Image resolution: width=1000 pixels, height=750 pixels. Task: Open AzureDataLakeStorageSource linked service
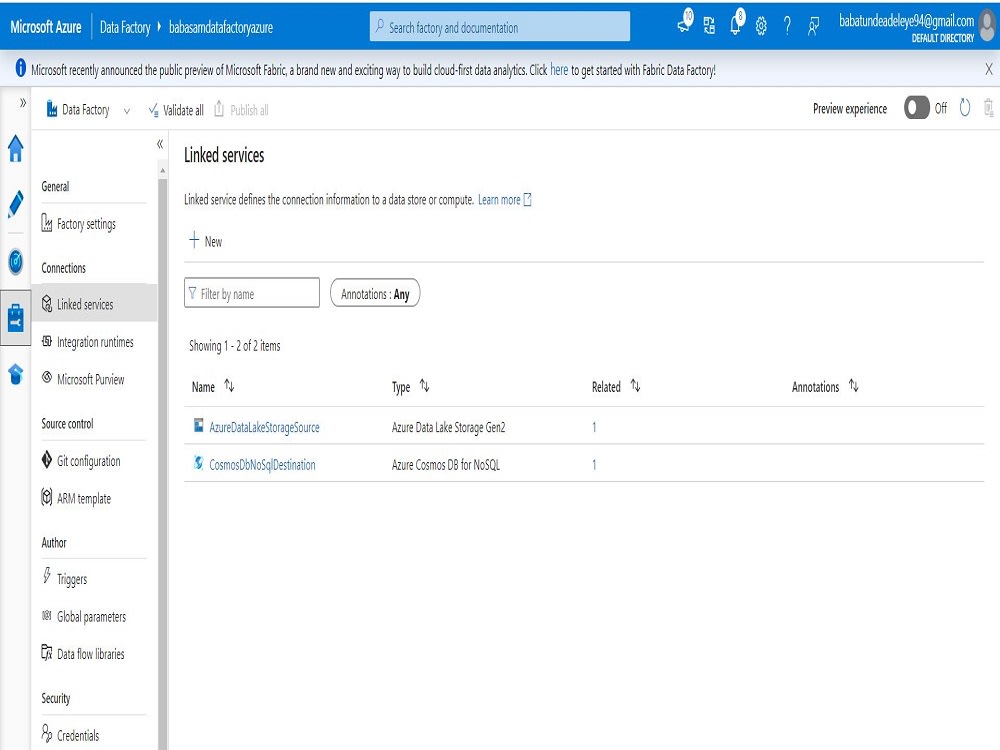(x=264, y=427)
